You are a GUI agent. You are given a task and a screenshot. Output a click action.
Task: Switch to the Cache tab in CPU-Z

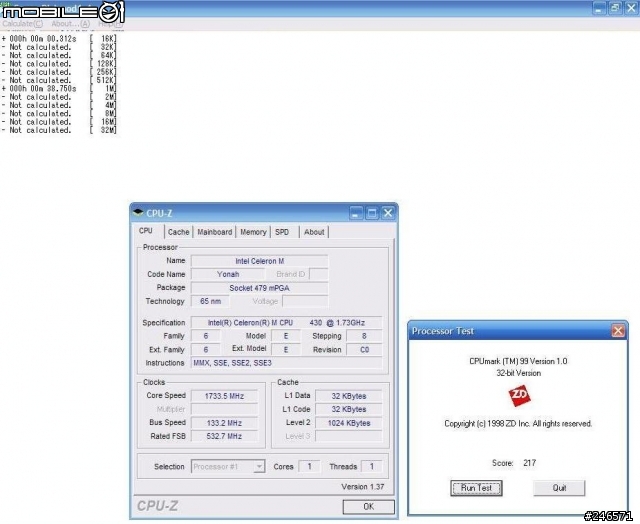178,232
